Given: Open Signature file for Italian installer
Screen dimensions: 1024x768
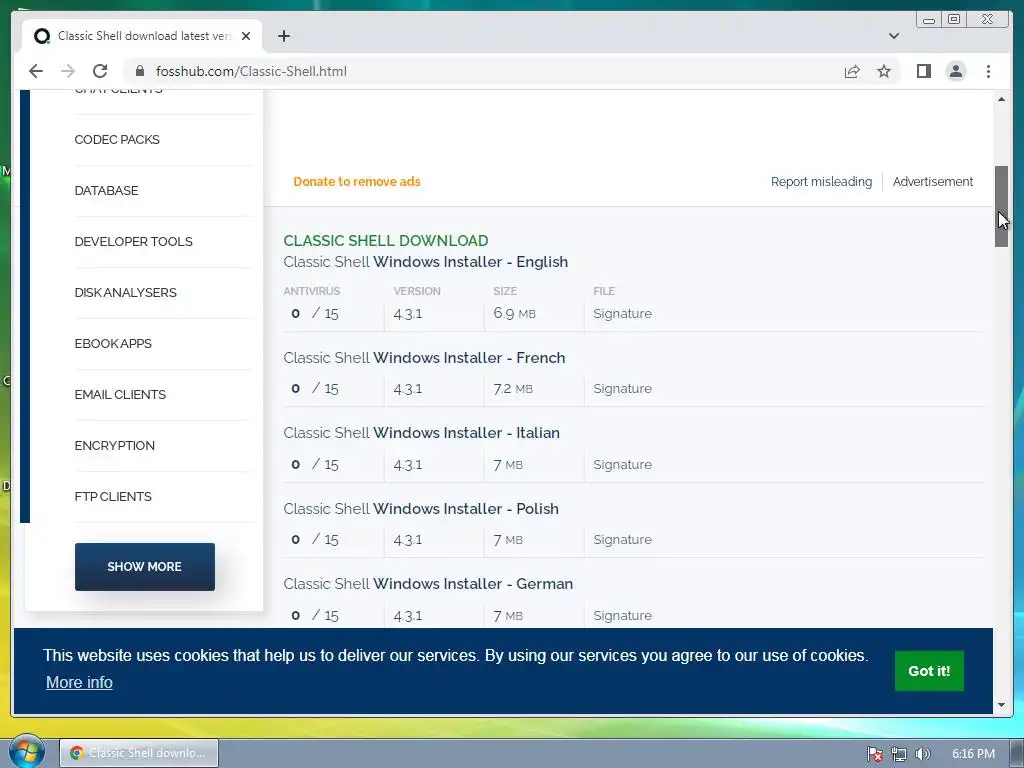Looking at the screenshot, I should pyautogui.click(x=622, y=464).
